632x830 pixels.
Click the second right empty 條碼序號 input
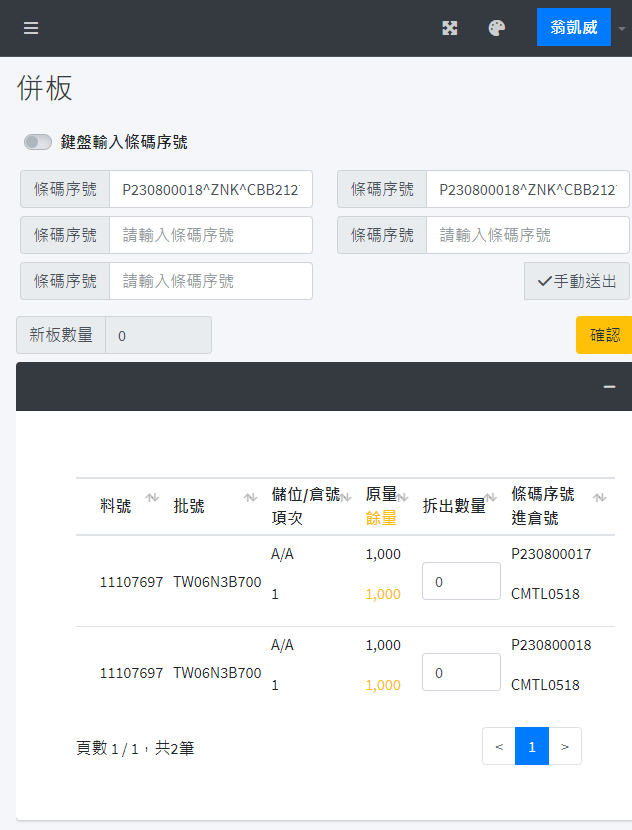(x=528, y=235)
